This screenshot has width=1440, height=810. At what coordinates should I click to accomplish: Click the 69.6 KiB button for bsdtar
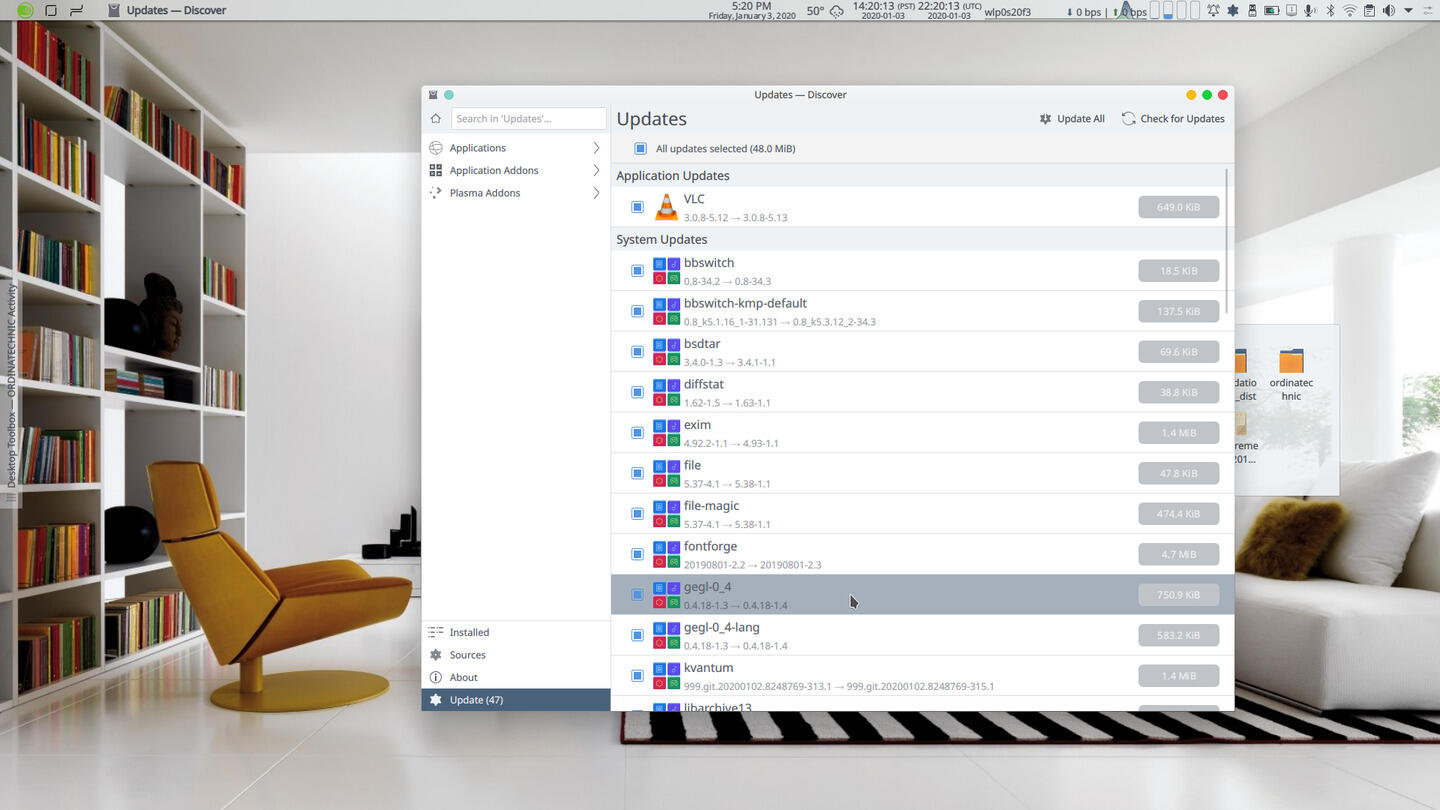1178,352
